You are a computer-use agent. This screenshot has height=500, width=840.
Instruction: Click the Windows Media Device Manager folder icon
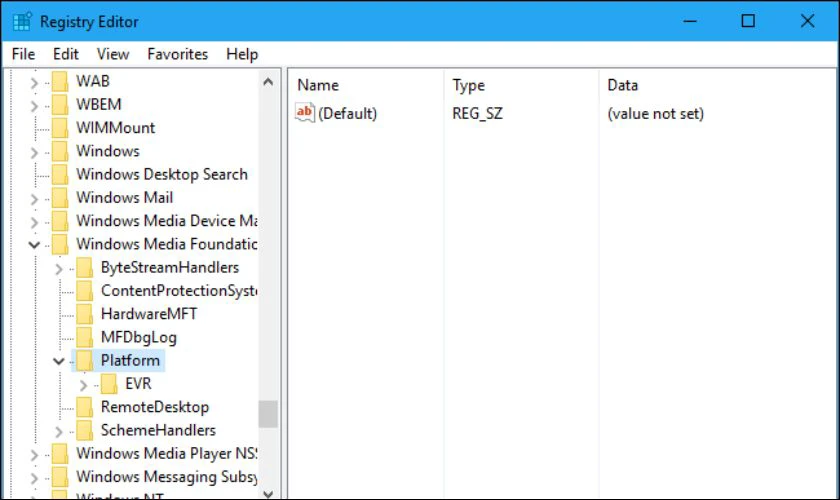(60, 221)
